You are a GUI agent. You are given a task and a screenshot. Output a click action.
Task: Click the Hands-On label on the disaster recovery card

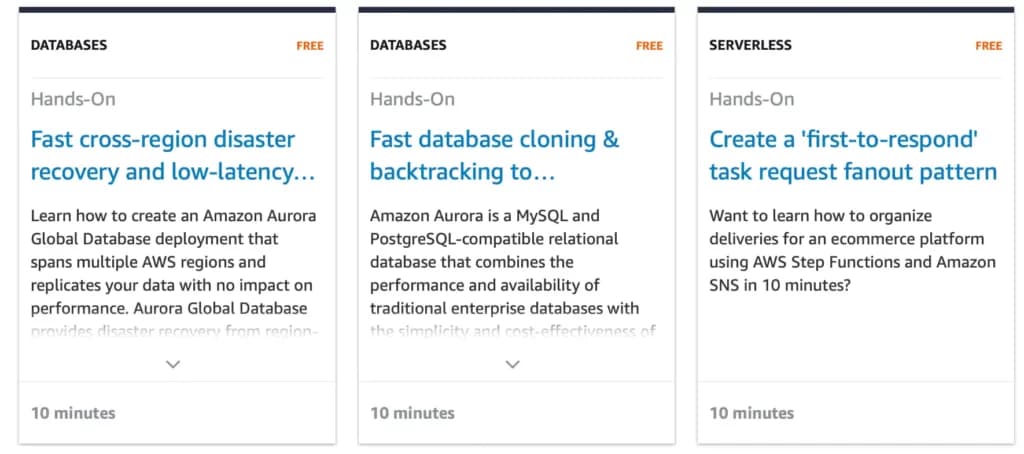[x=73, y=99]
